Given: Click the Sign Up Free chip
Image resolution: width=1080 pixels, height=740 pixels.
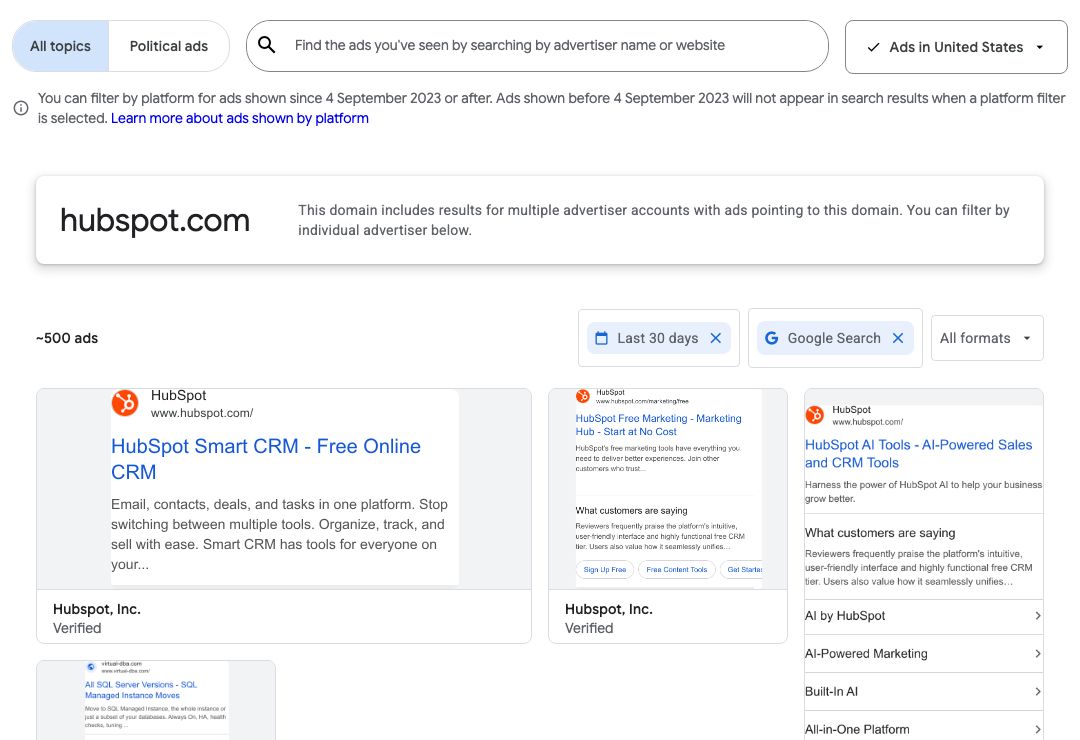Looking at the screenshot, I should click(605, 570).
